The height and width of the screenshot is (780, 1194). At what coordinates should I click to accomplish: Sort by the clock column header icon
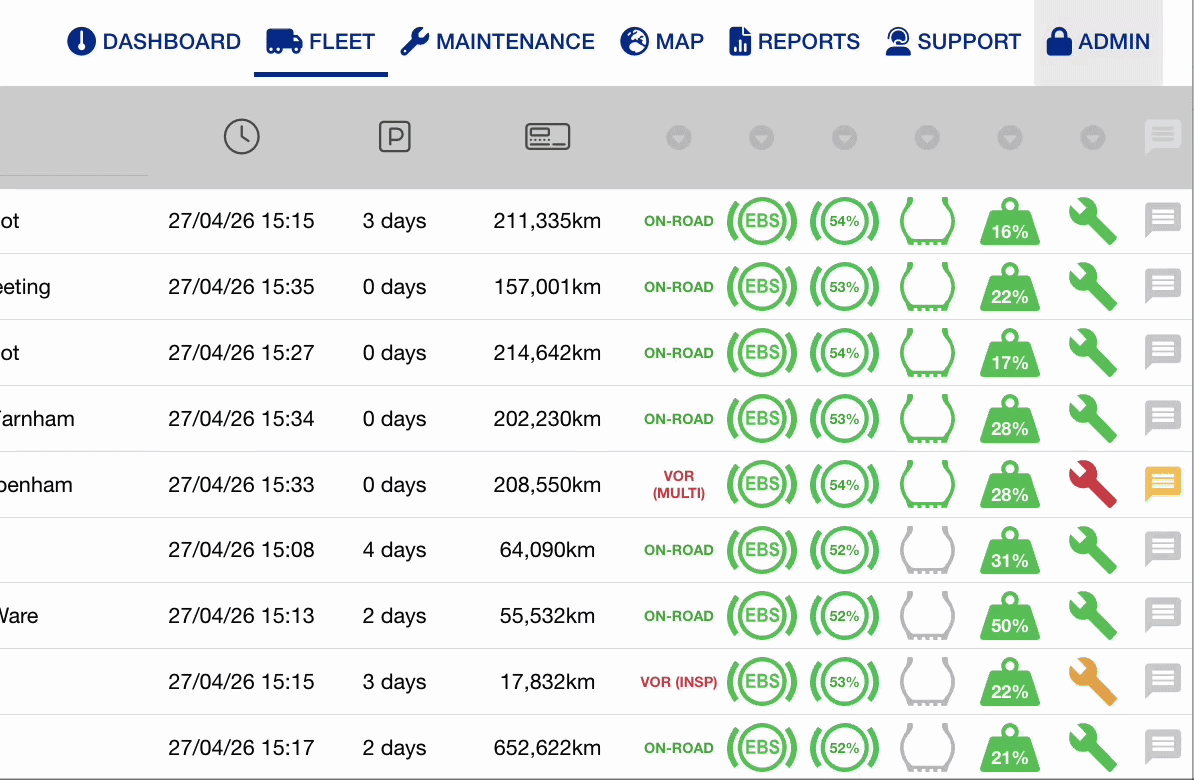tap(242, 137)
